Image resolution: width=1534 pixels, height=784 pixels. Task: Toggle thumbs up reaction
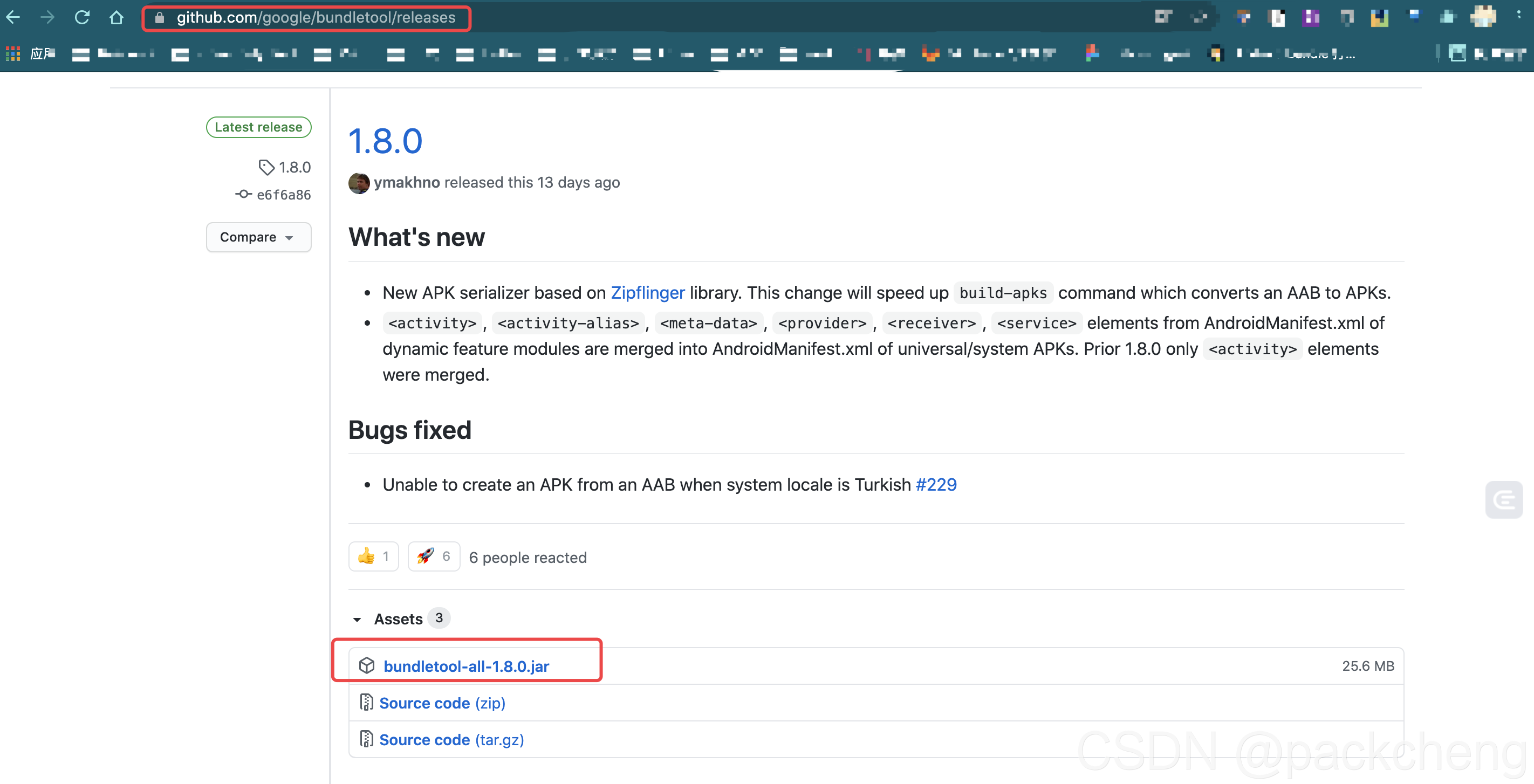tap(373, 556)
